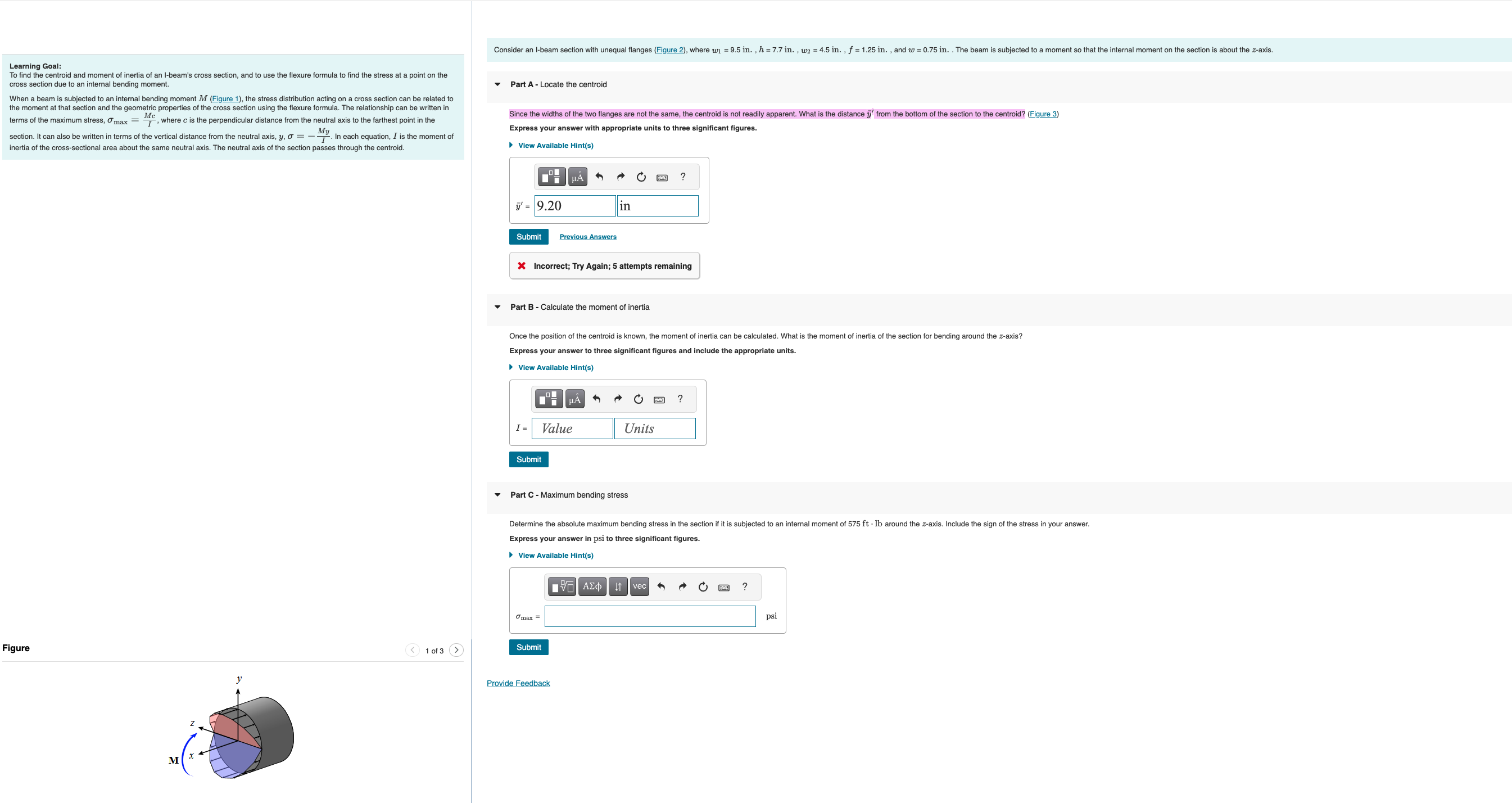Viewport: 1512px width, 803px height.
Task: Expand View Available Hint(s) in Part C
Action: point(555,555)
